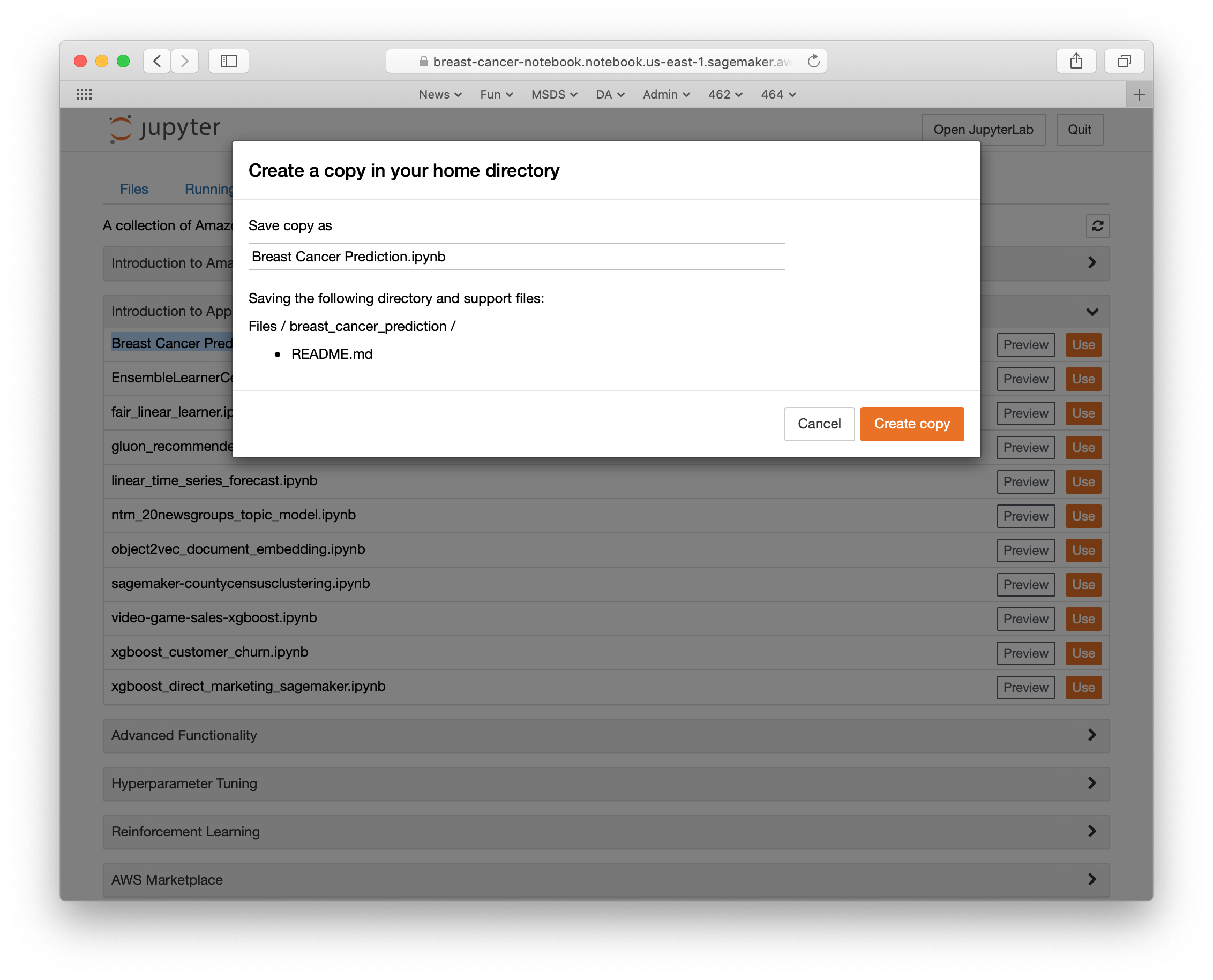Select xgboost_direct_marketing_sagemaker.ipynb row text
The image size is (1213, 980).
pyautogui.click(x=249, y=686)
